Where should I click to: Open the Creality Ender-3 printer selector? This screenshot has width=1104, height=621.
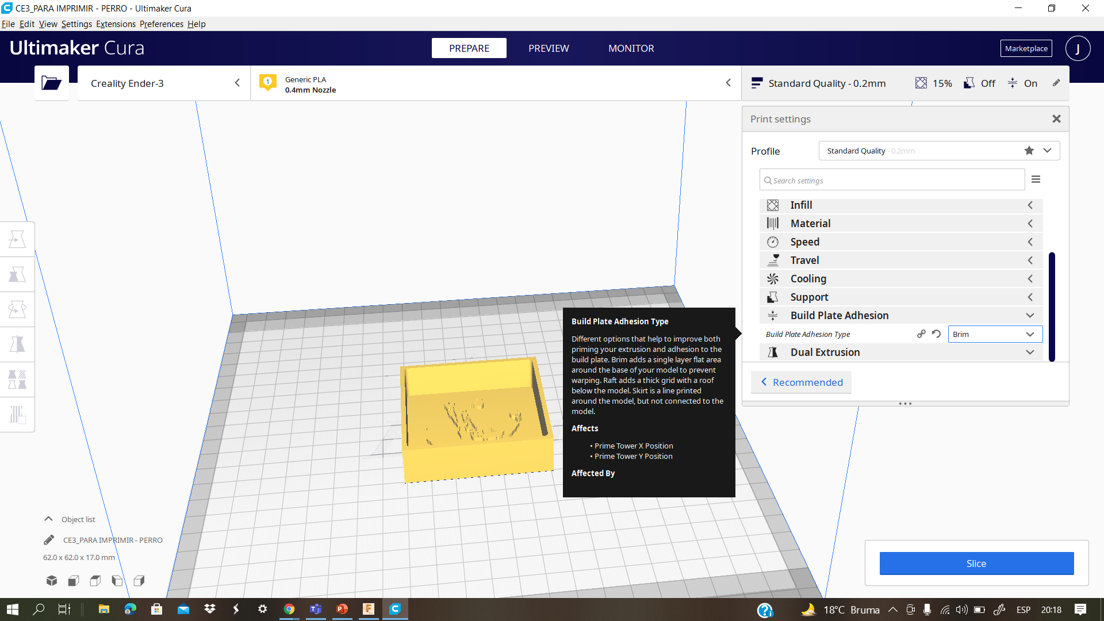(163, 83)
